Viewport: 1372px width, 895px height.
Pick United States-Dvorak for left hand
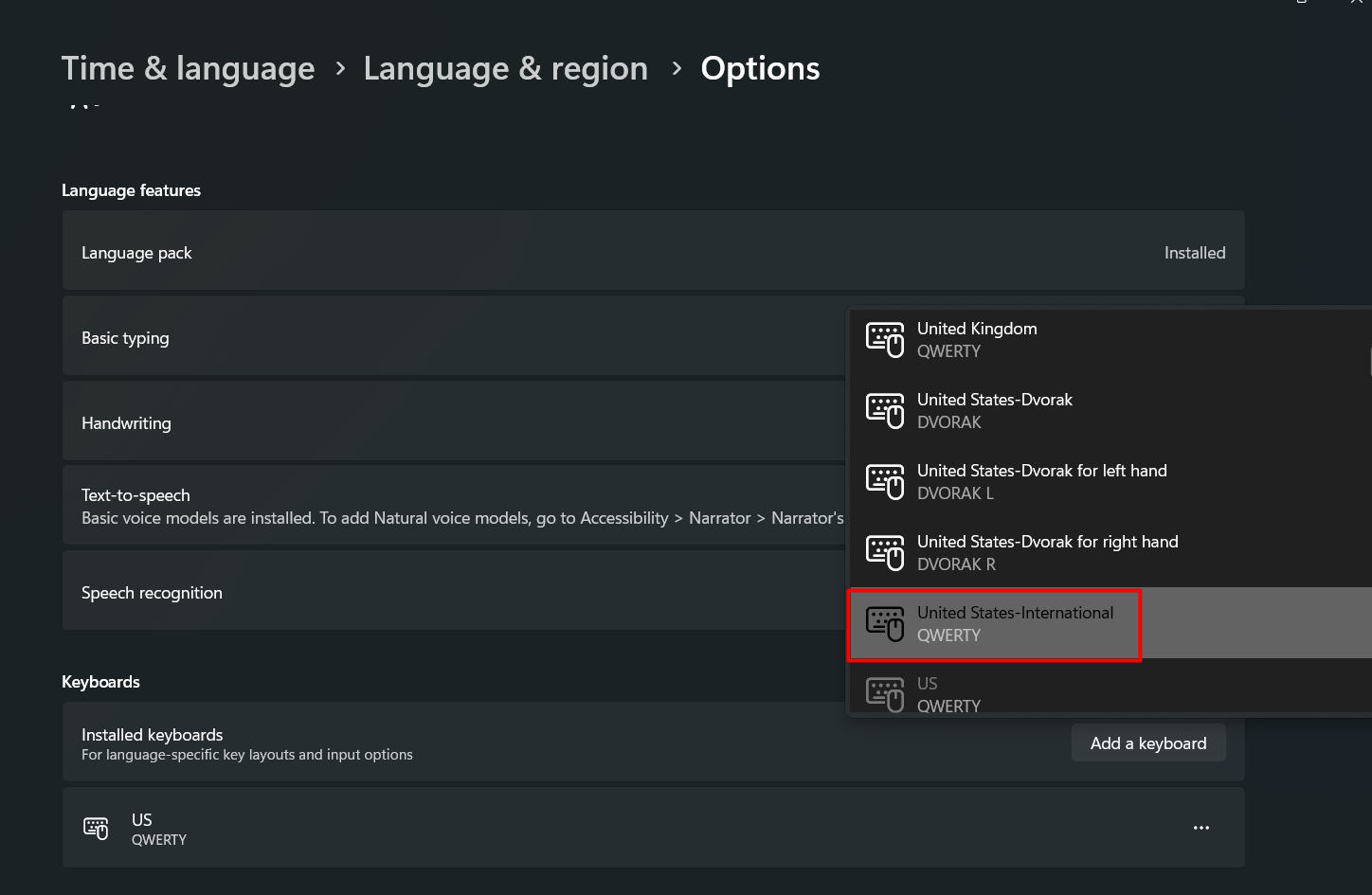[1041, 481]
